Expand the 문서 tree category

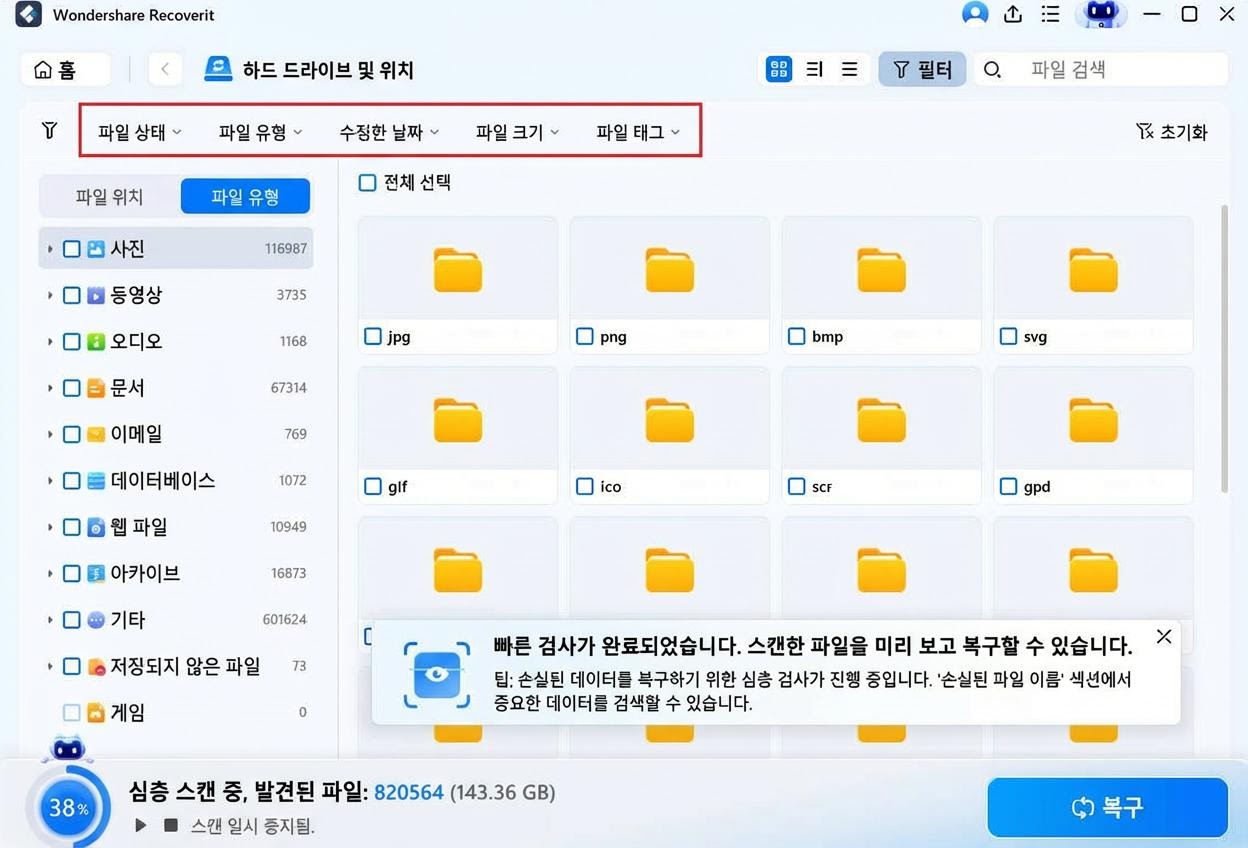click(49, 388)
